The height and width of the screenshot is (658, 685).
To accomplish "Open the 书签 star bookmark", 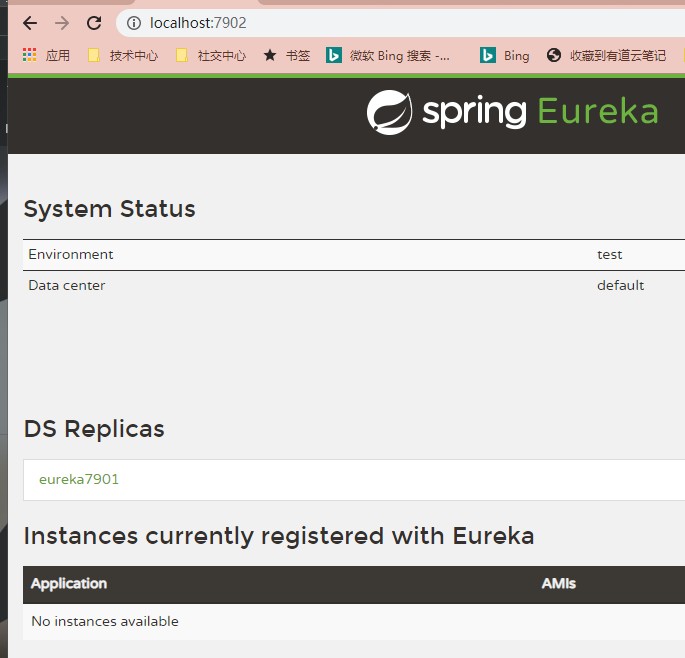I will point(287,56).
